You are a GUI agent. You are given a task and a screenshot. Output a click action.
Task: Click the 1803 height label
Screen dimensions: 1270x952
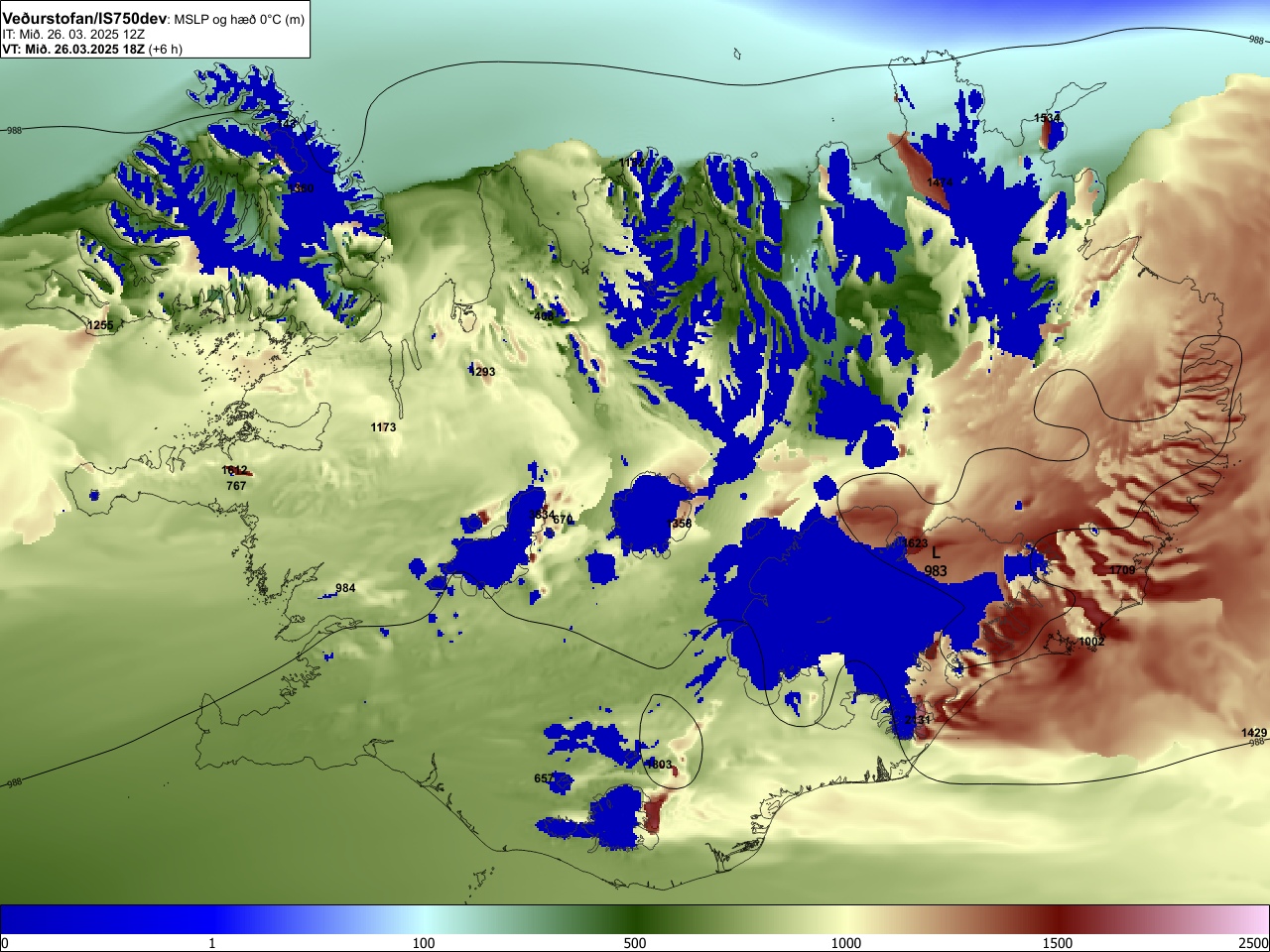tap(659, 765)
